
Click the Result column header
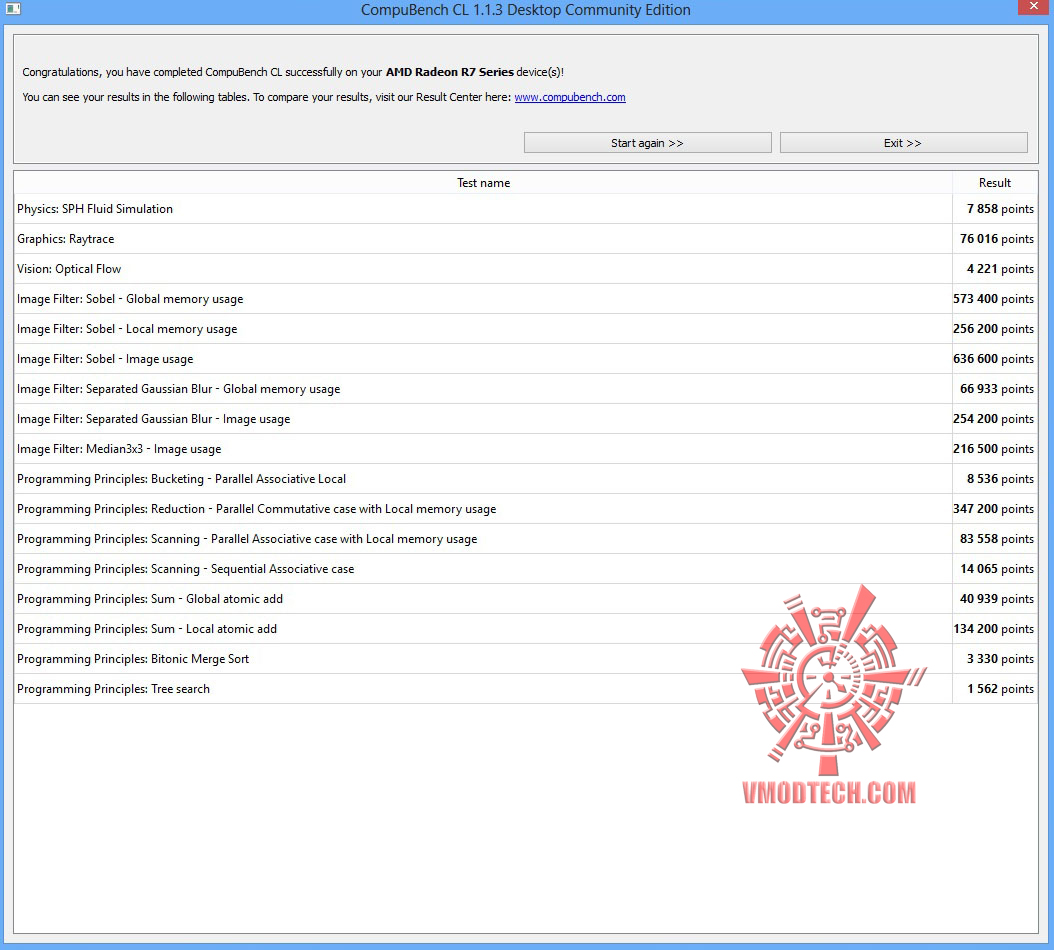995,183
